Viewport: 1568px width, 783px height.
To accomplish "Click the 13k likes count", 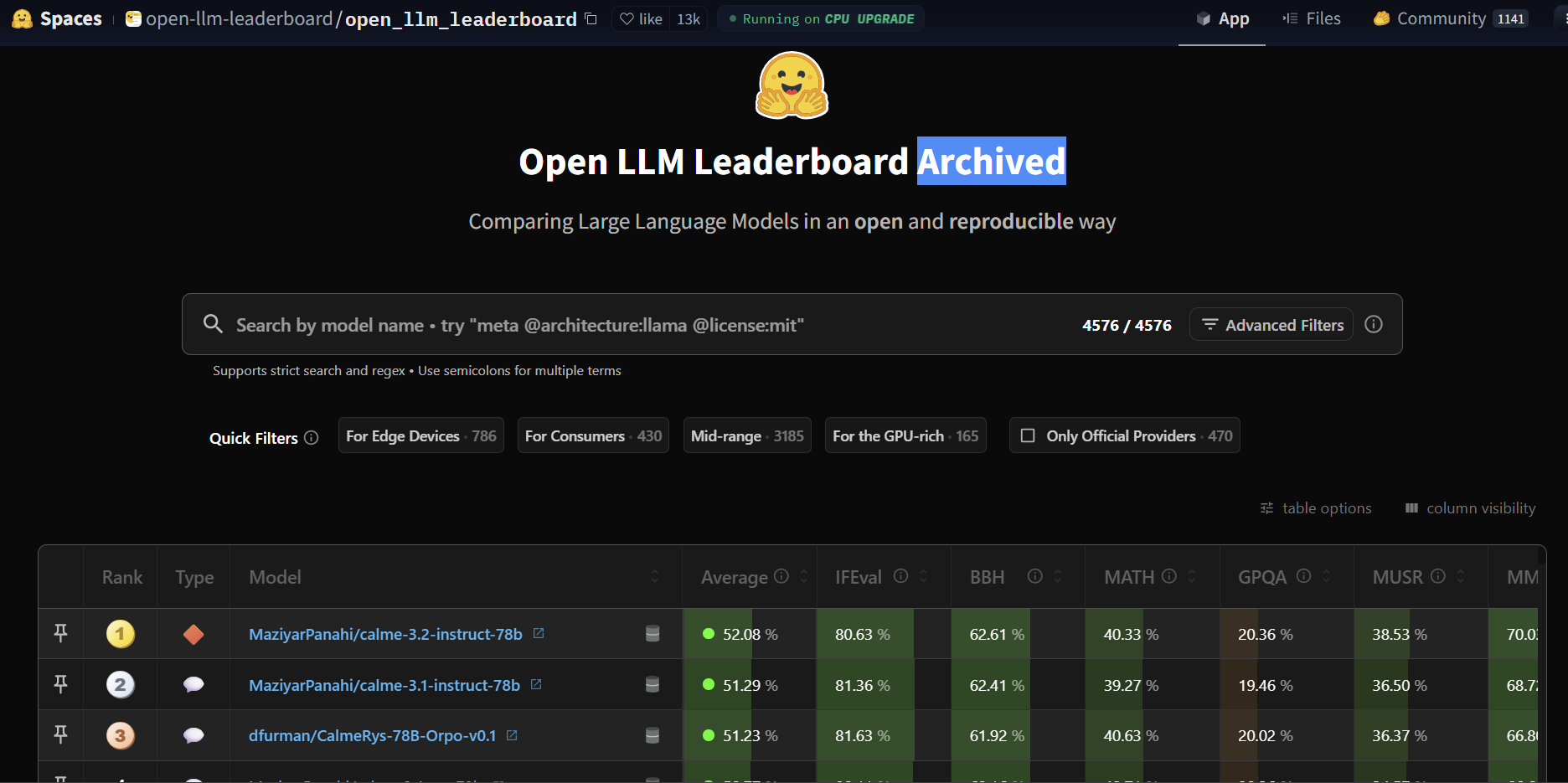I will [x=689, y=18].
